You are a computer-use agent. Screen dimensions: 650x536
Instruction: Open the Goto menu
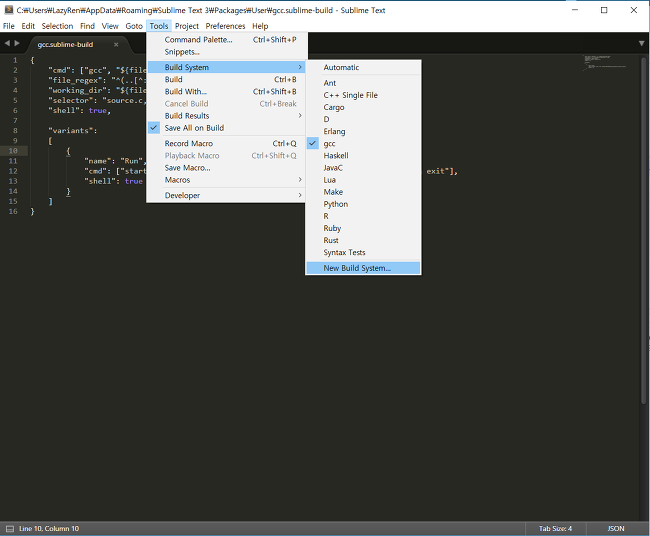pos(134,26)
